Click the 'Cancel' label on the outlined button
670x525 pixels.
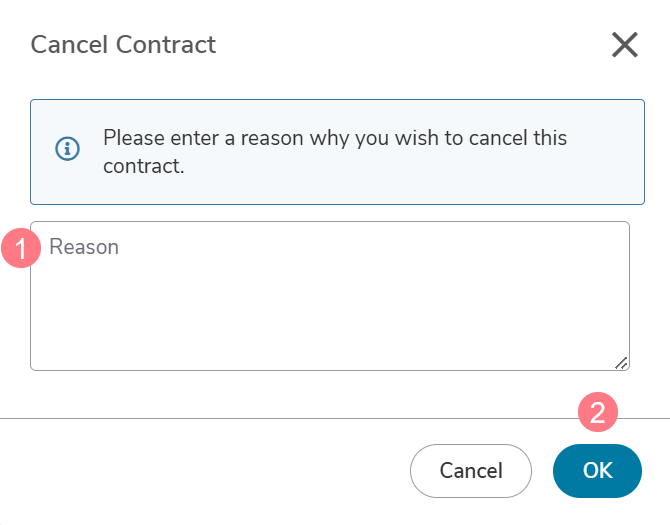coord(471,471)
